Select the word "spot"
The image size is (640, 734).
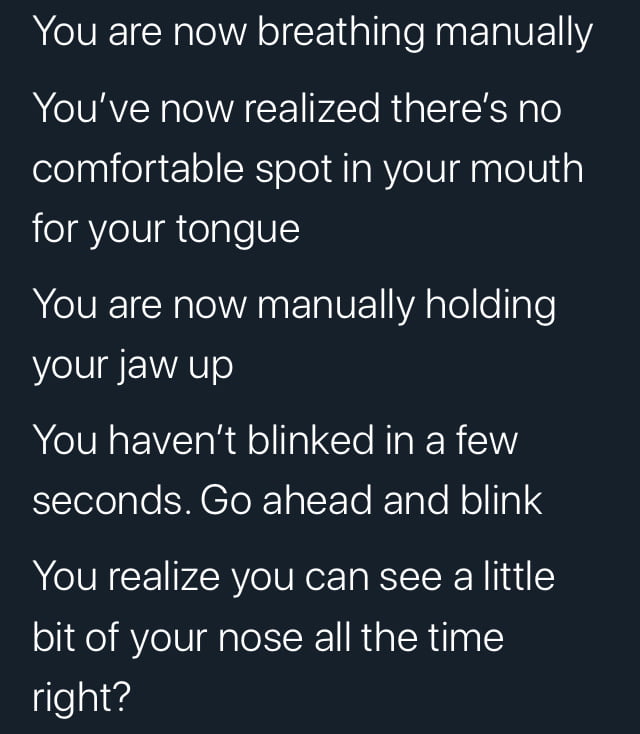coord(294,171)
